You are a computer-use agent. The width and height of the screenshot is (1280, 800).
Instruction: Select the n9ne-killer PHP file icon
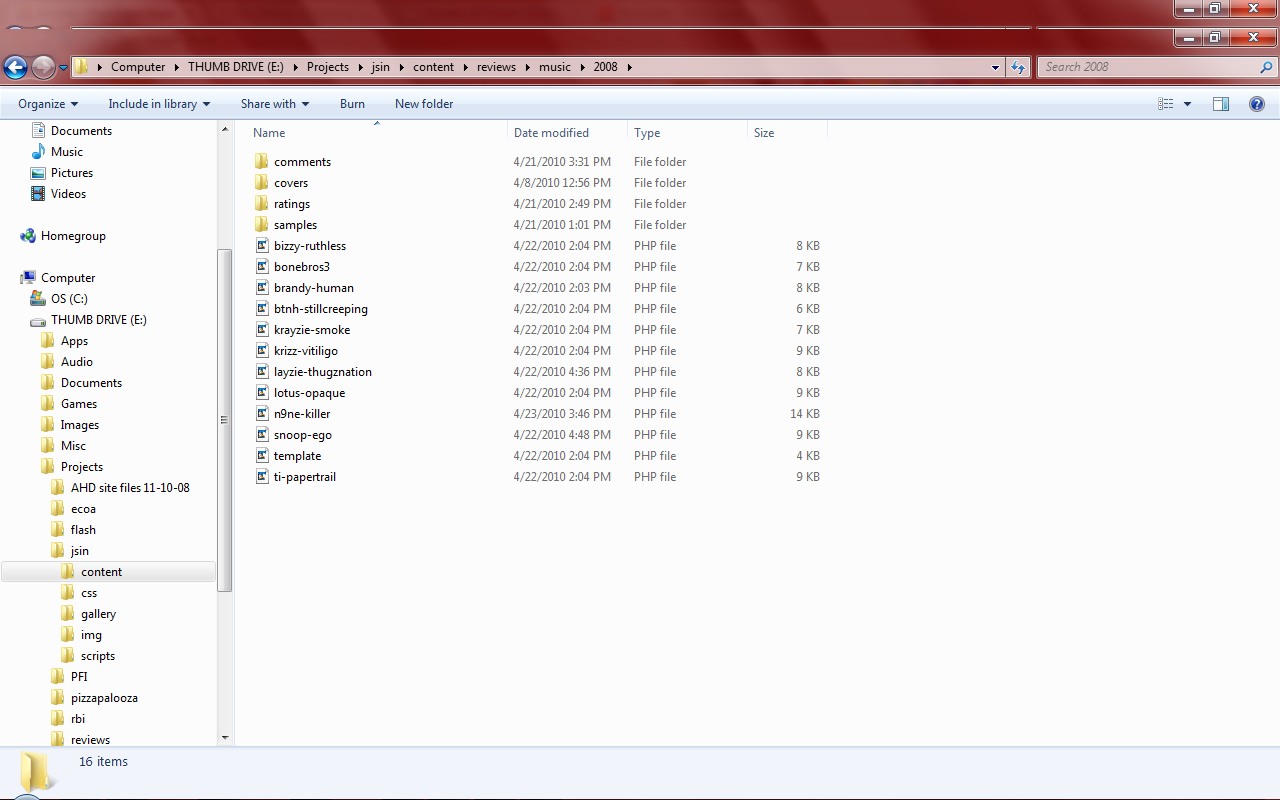(x=262, y=414)
